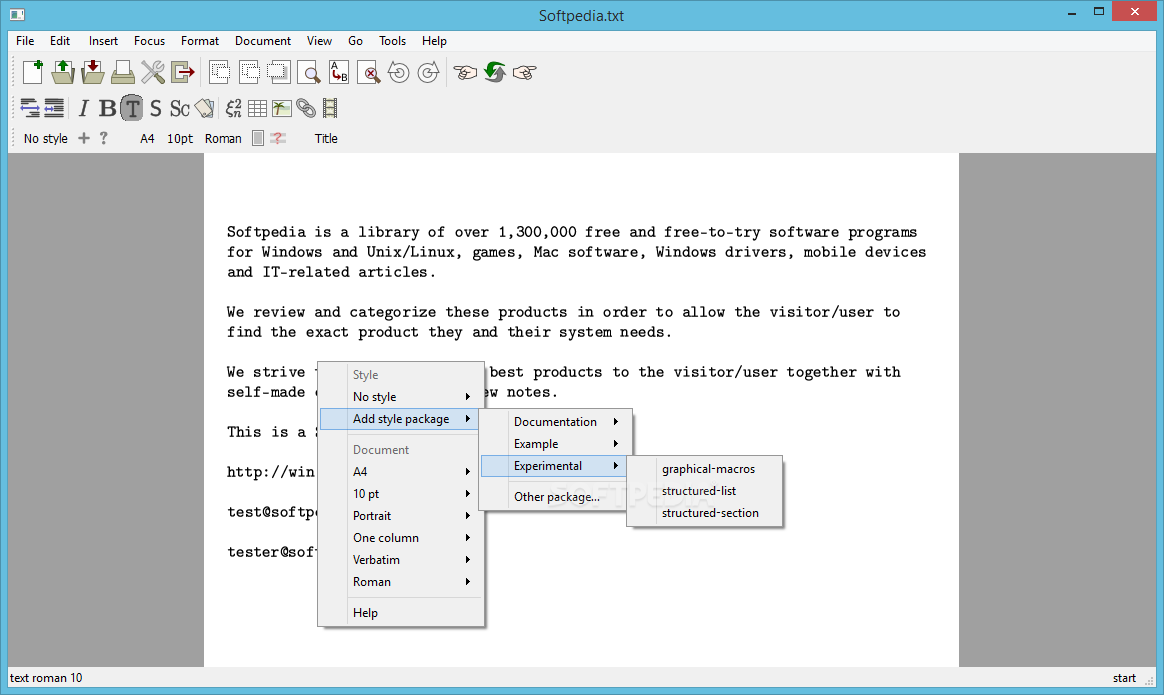This screenshot has height=695, width=1164.
Task: Click the Save file folder icon
Action: click(93, 72)
